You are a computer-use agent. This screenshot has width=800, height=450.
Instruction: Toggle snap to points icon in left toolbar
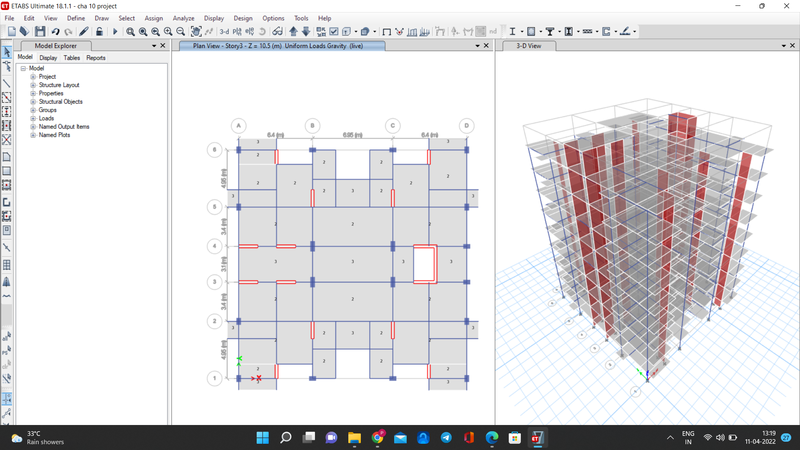(x=7, y=398)
